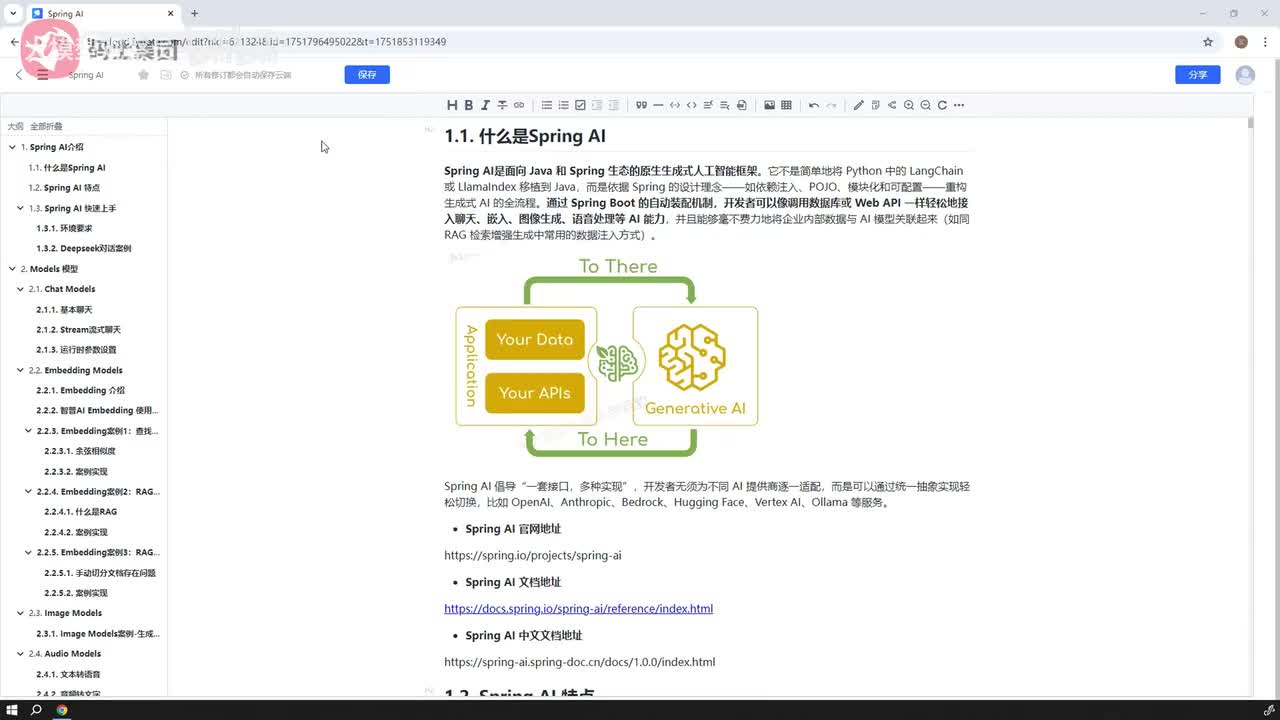Go to '2.4.1. 文本转语音' in outline
This screenshot has height=720, width=1280.
pos(68,674)
